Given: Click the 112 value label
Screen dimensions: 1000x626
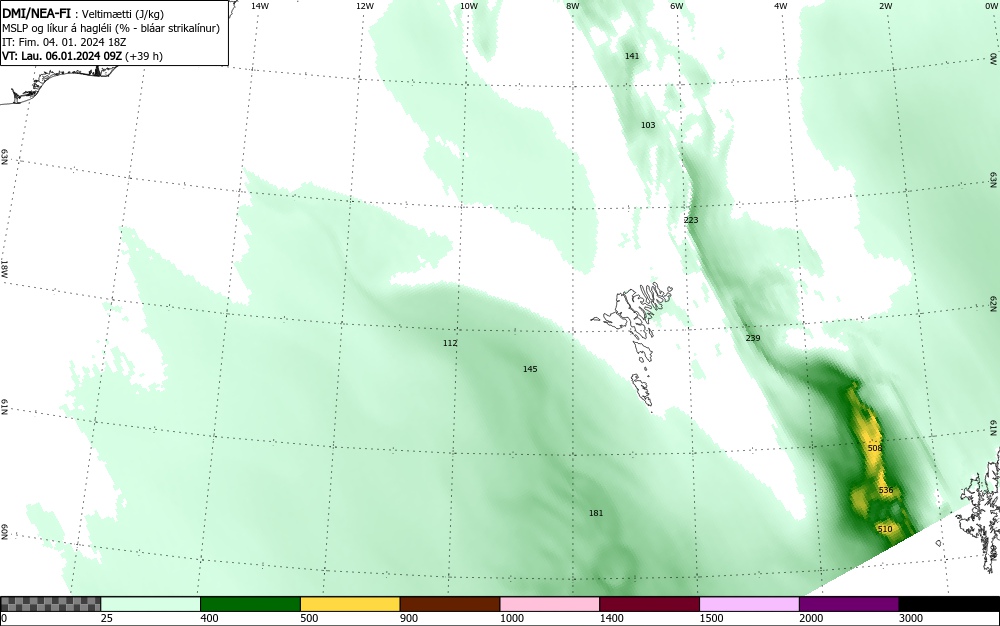Looking at the screenshot, I should point(450,343).
